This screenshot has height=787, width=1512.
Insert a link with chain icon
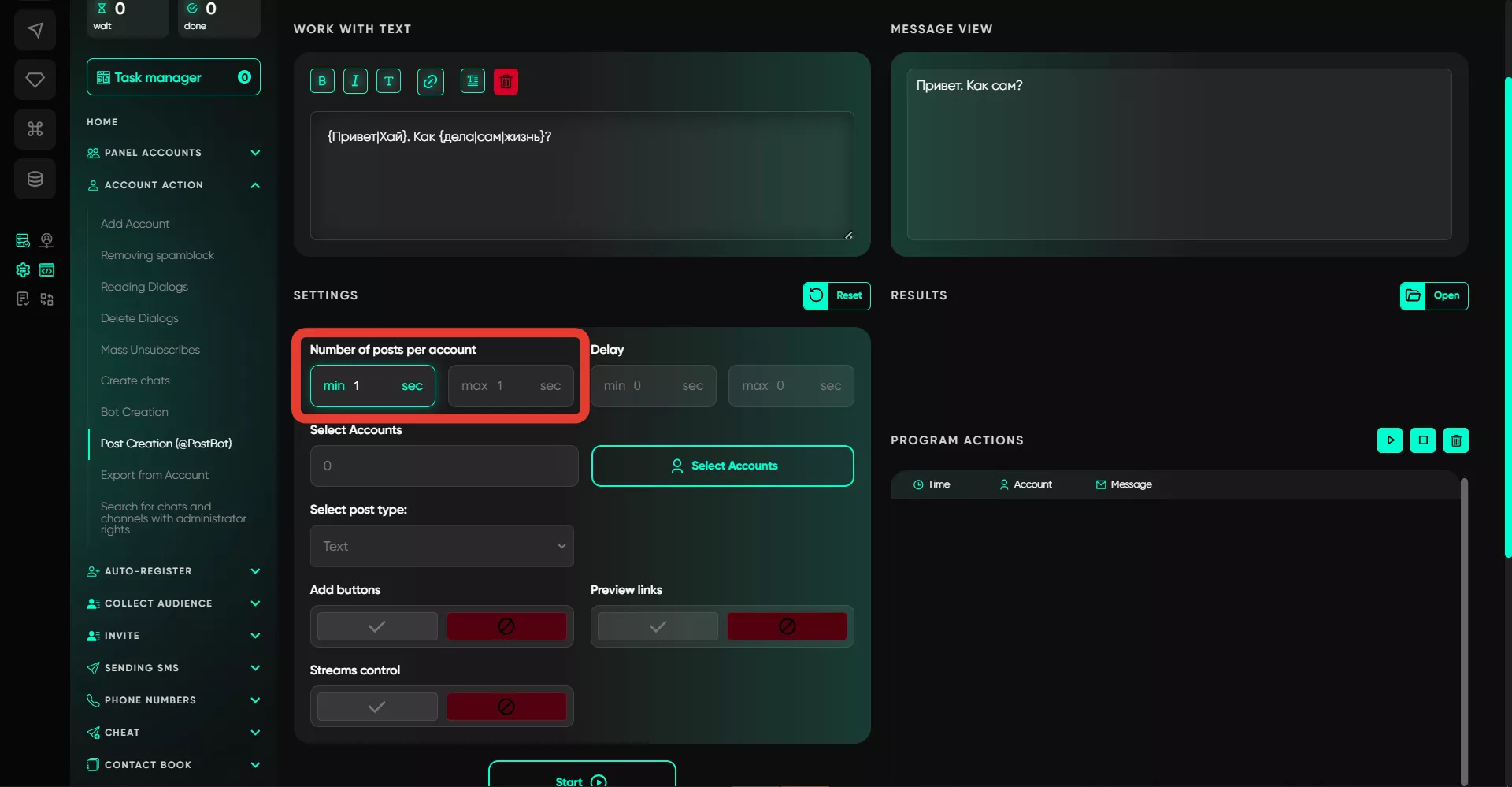pos(431,81)
